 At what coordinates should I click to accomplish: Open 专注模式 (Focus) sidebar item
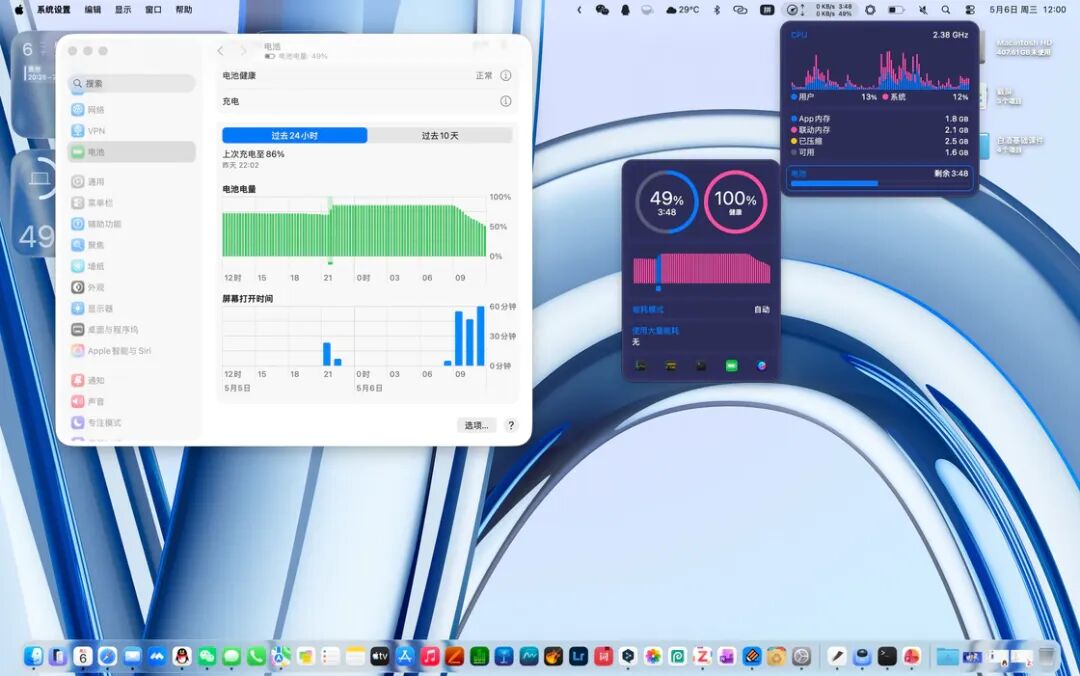tap(131, 423)
